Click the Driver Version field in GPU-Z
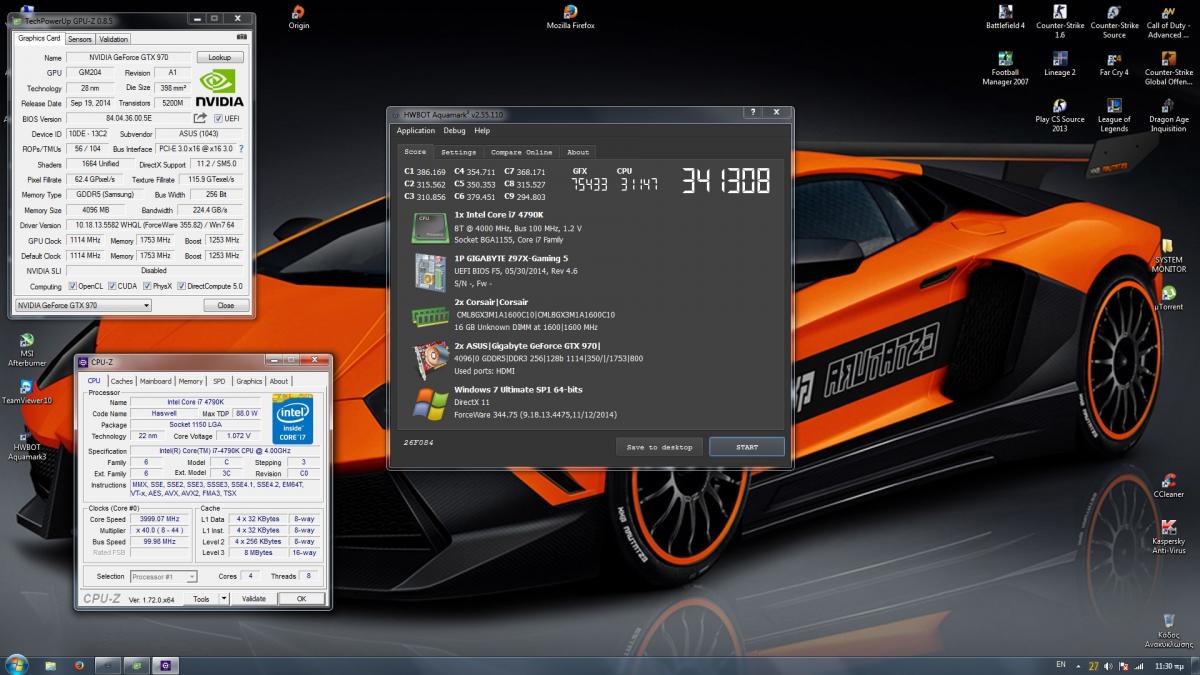Screen dimensions: 1200x675 [155, 225]
